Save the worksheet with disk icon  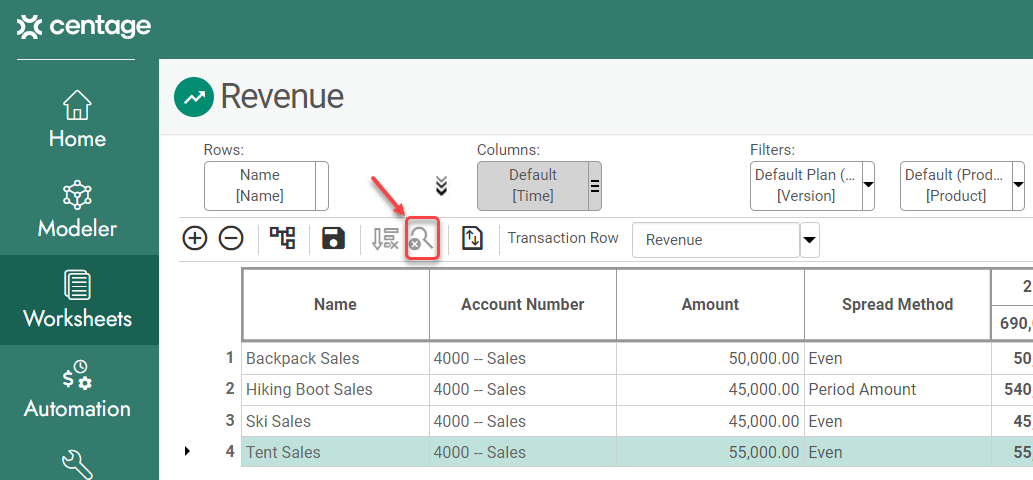click(x=334, y=238)
